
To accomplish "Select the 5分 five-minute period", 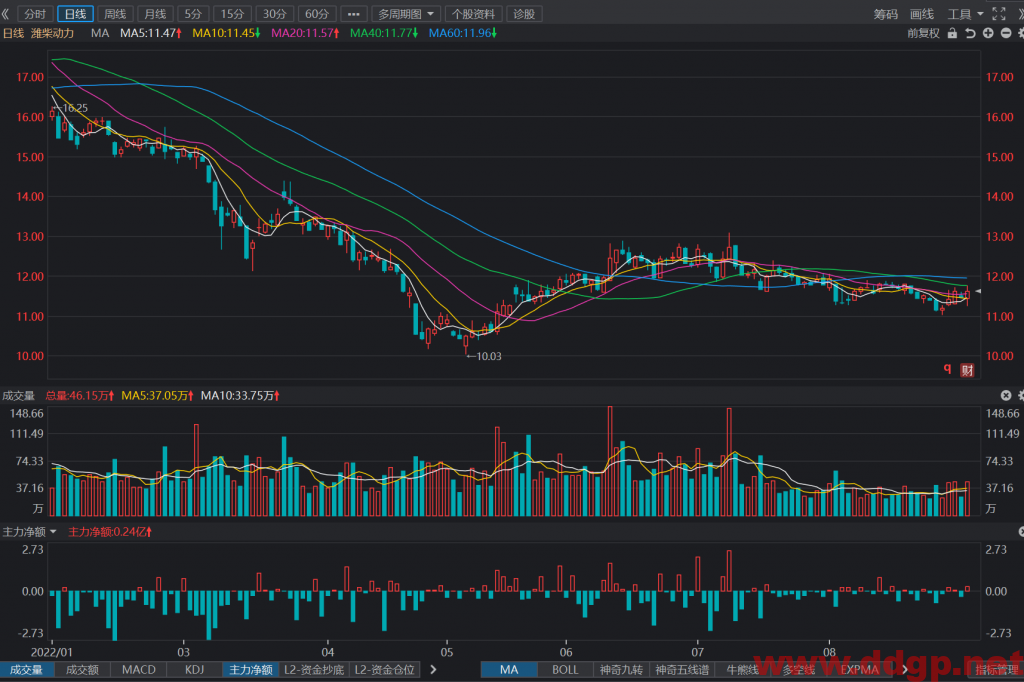I will [193, 14].
